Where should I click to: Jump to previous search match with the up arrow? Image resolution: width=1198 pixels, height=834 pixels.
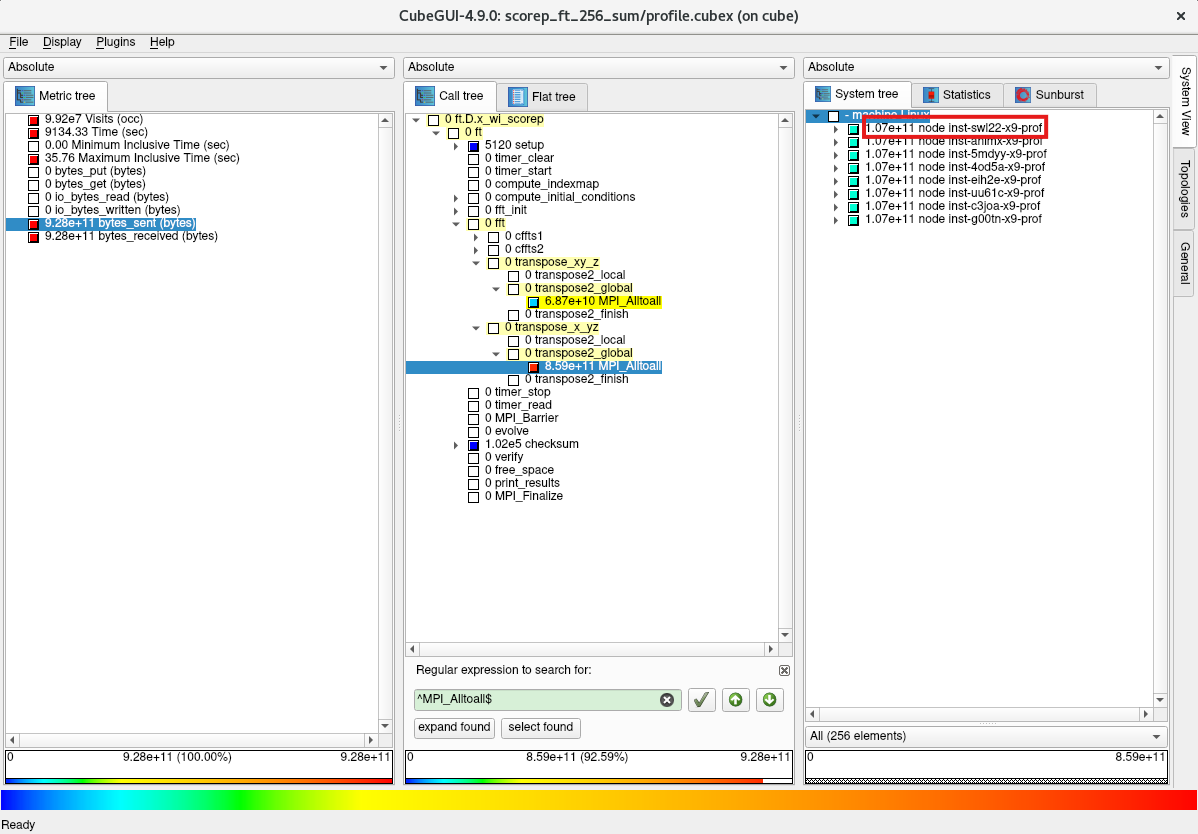tap(736, 700)
